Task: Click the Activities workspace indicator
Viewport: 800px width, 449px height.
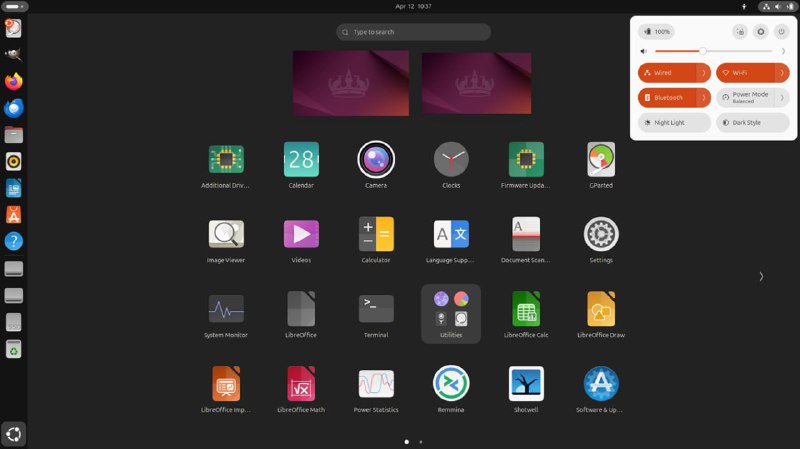Action: 14,7
